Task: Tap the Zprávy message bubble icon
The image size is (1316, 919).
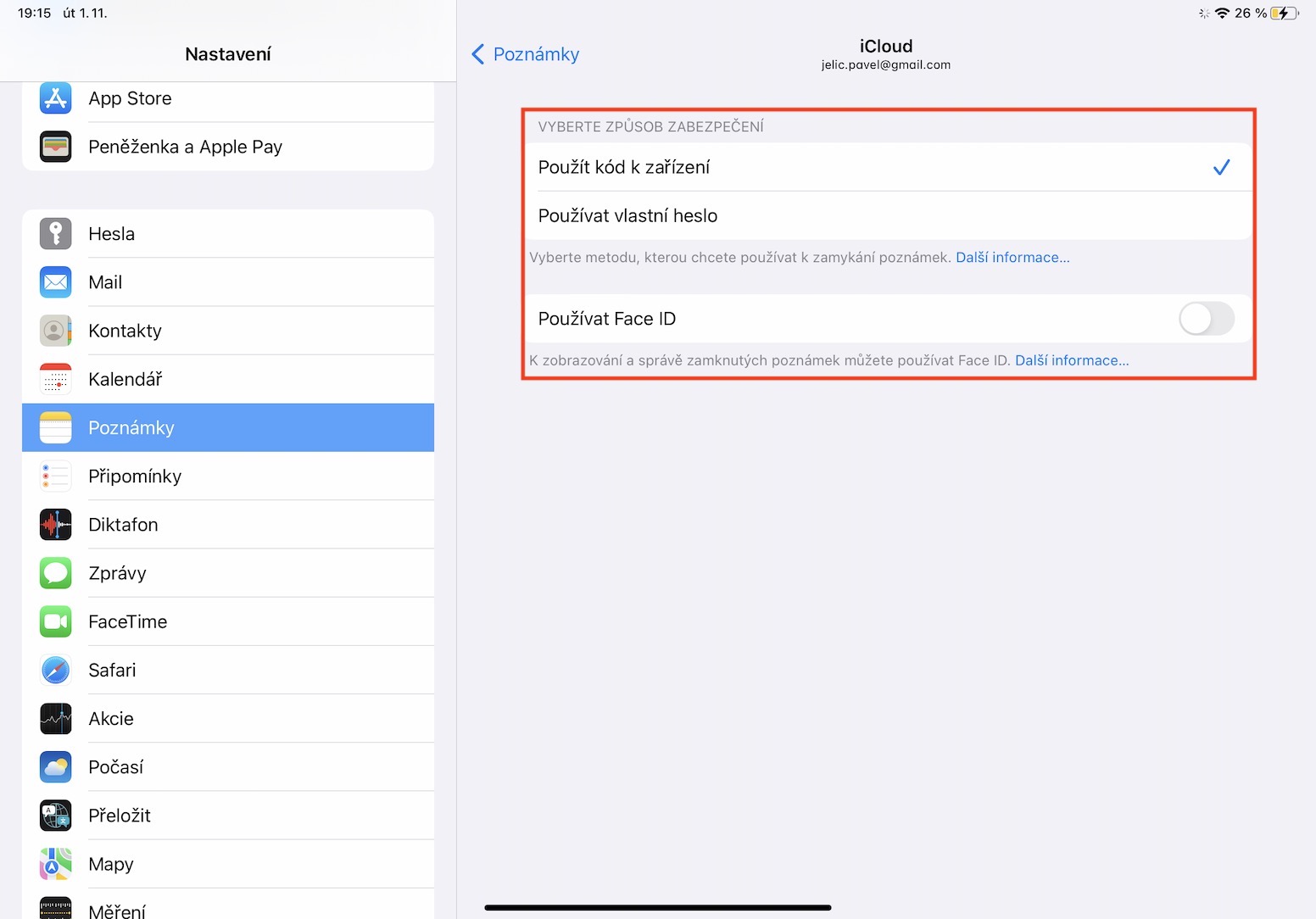Action: (55, 573)
